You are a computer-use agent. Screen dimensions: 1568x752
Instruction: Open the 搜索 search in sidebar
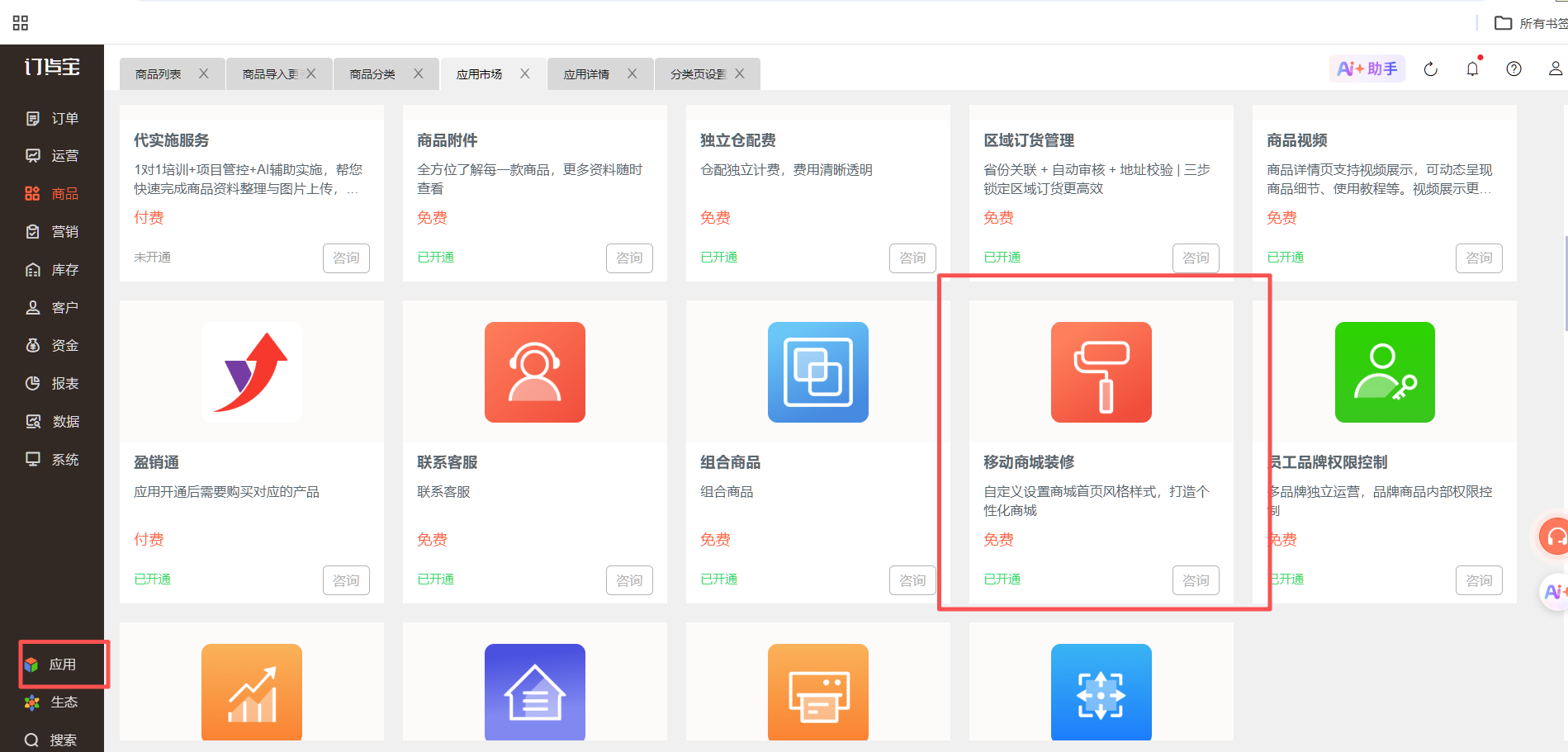(x=51, y=740)
